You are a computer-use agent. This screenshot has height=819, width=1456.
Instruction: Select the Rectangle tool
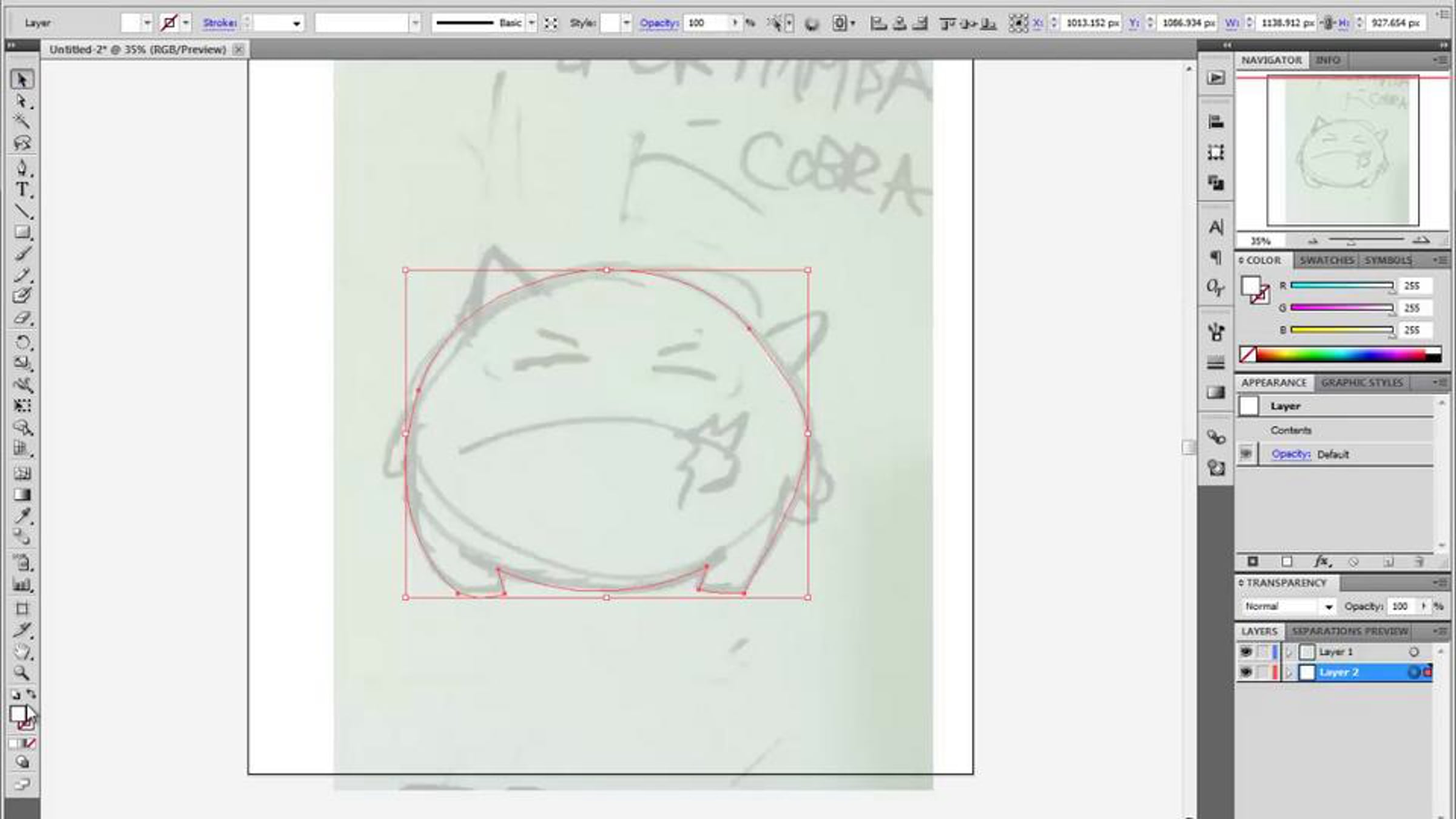coord(22,232)
